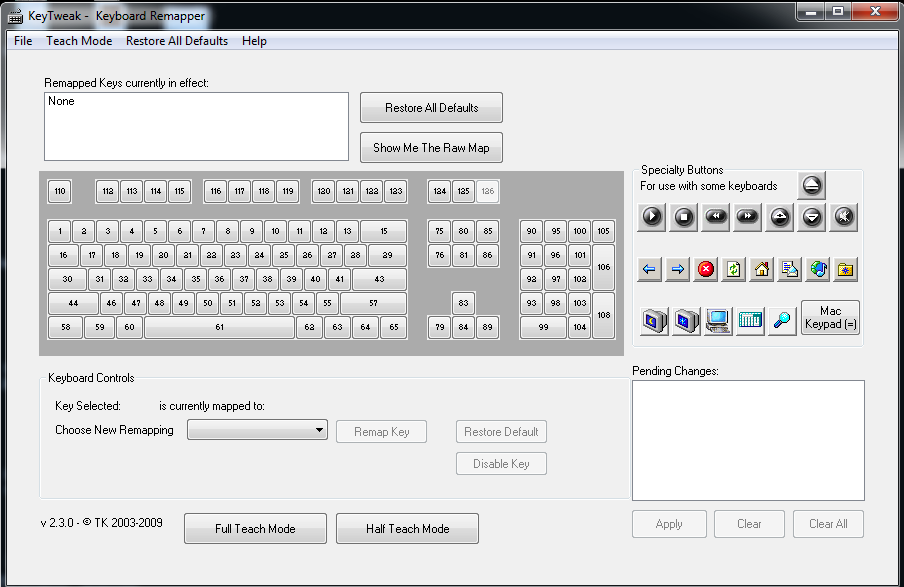Click the Mail envelope icon
This screenshot has height=587, width=904.
789,269
